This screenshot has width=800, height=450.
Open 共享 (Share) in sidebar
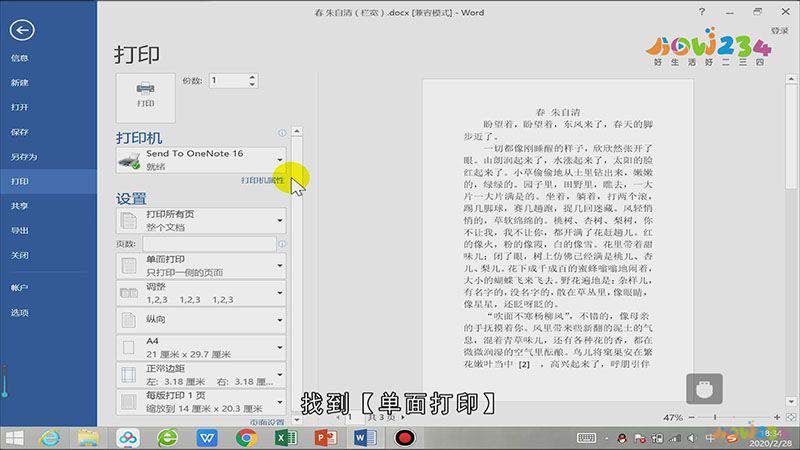pos(19,206)
